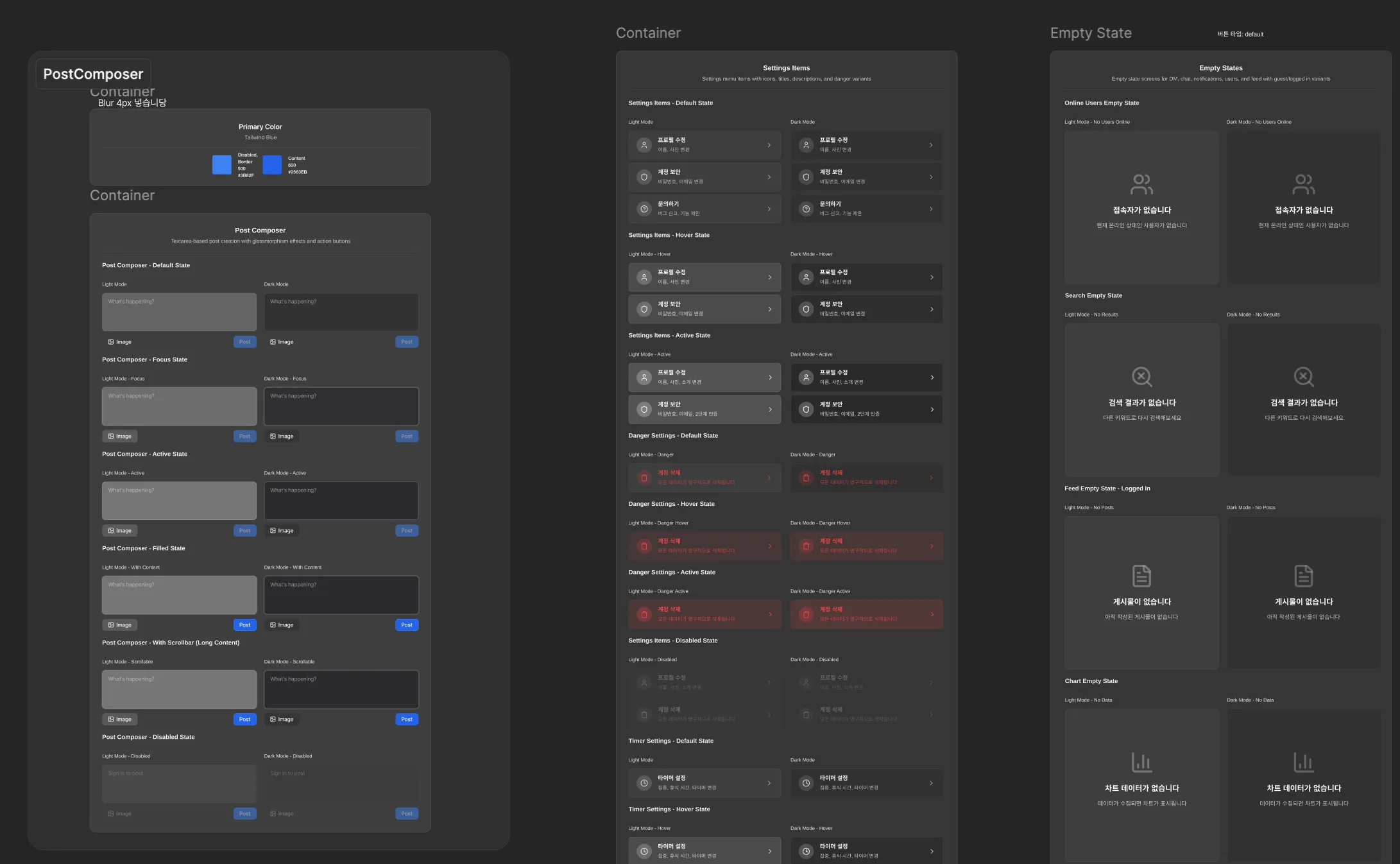Click the Post button under Dark Mode With Content
The width and height of the screenshot is (1400, 864).
407,625
